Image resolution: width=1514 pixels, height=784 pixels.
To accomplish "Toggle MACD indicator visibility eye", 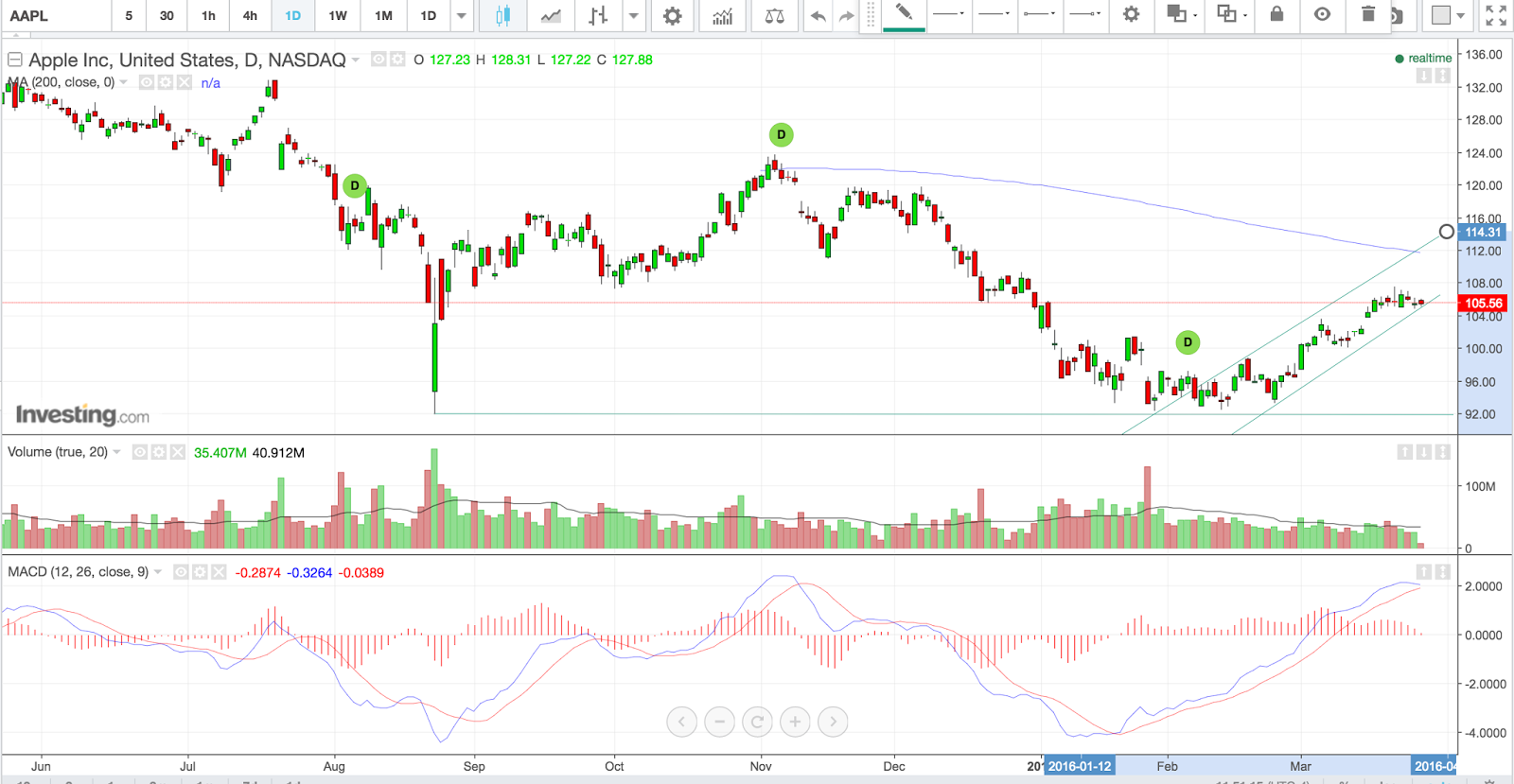I will [x=181, y=572].
